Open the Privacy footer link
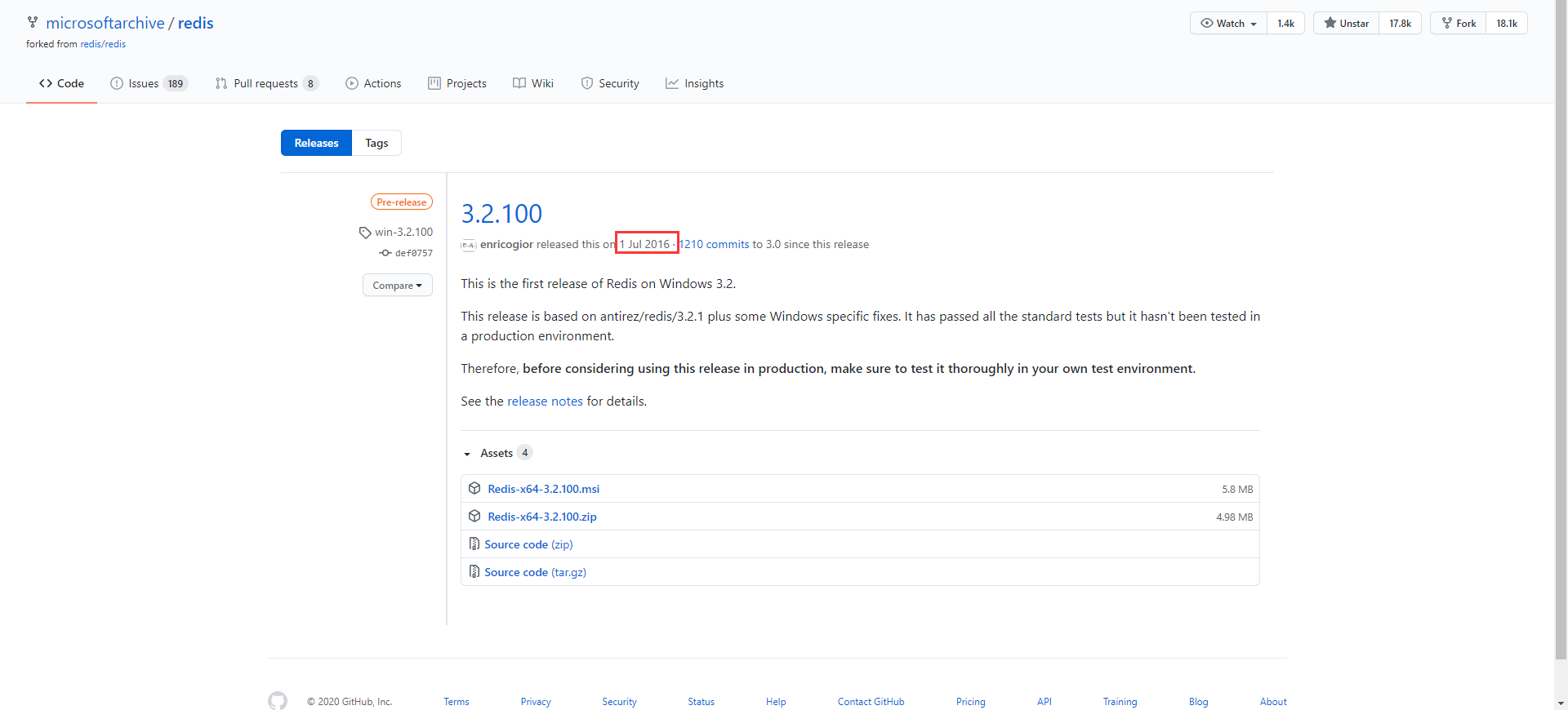 pos(536,702)
